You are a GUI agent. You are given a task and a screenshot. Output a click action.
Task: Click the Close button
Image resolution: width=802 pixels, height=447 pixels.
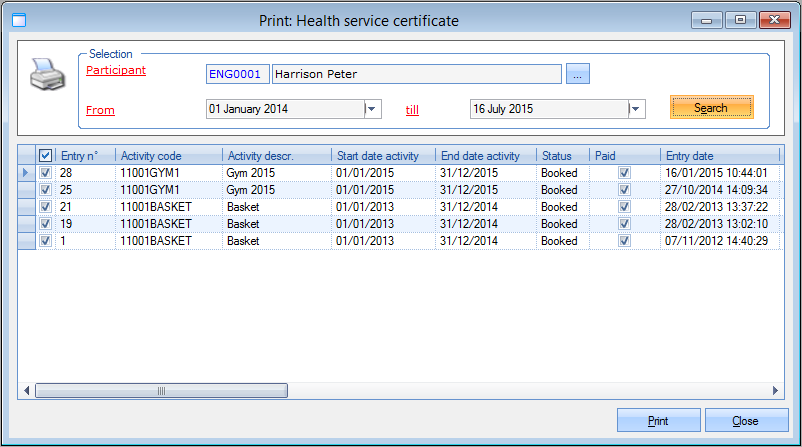tap(746, 421)
